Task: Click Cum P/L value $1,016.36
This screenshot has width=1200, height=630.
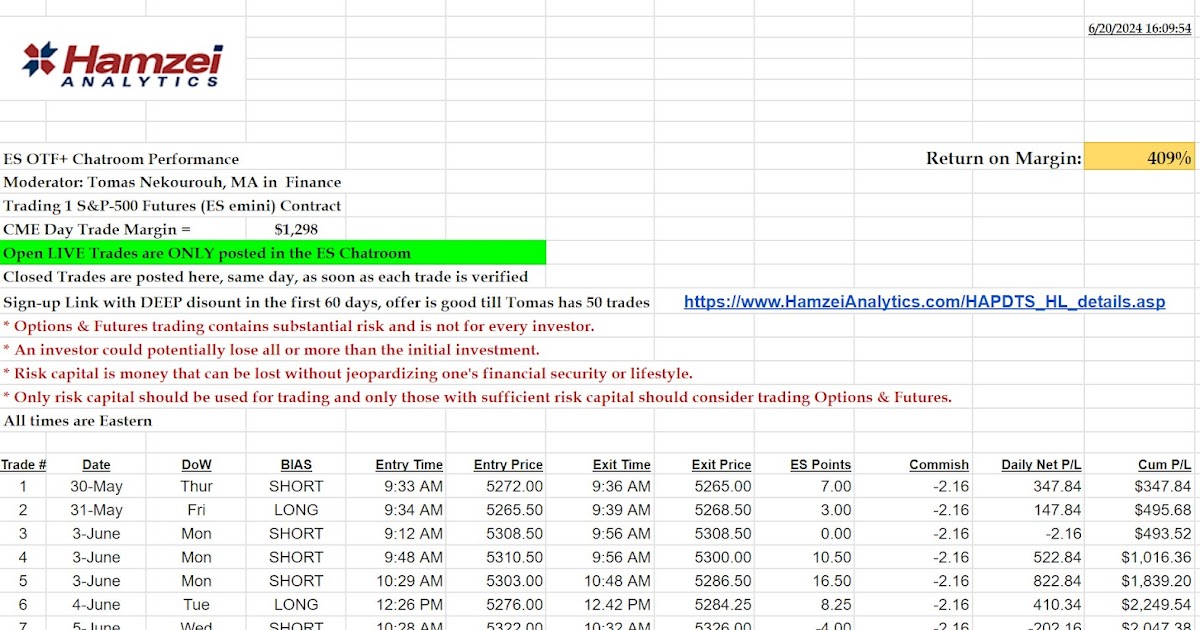Action: (x=1156, y=557)
